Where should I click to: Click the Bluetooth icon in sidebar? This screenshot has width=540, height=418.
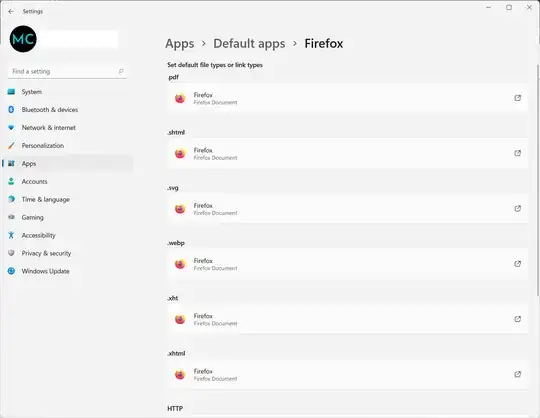point(11,110)
